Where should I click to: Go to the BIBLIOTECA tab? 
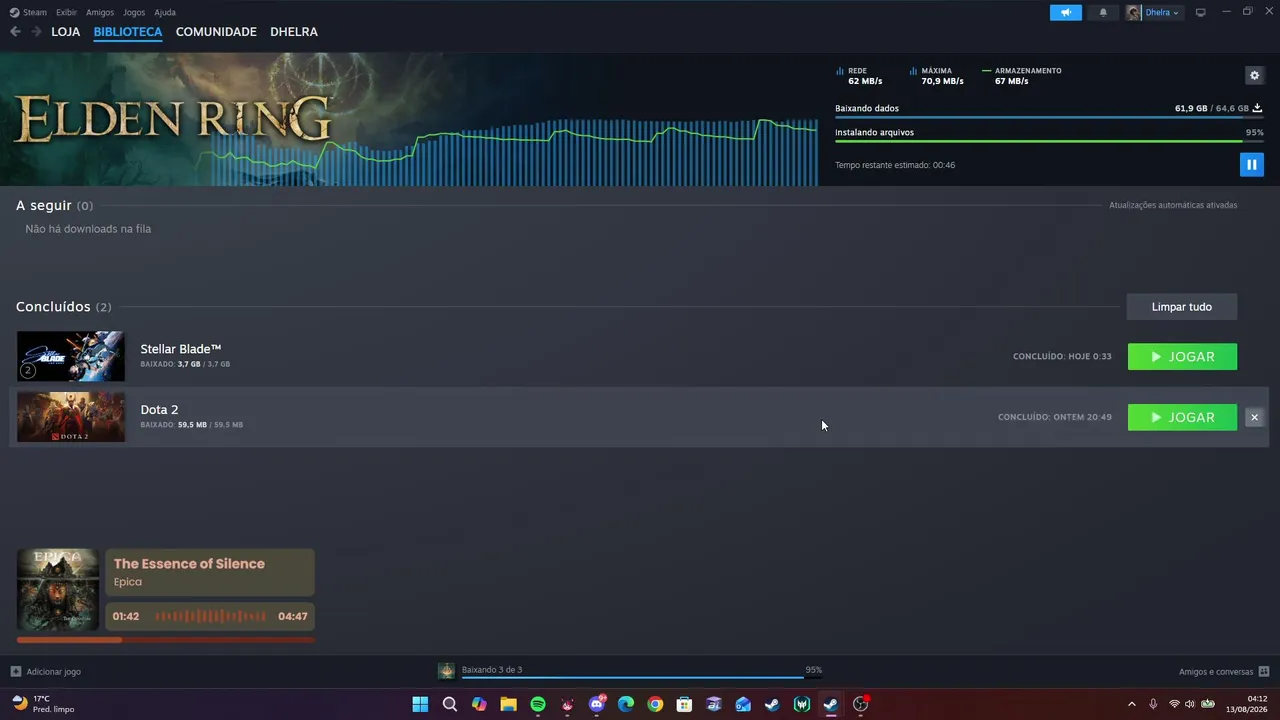point(128,32)
